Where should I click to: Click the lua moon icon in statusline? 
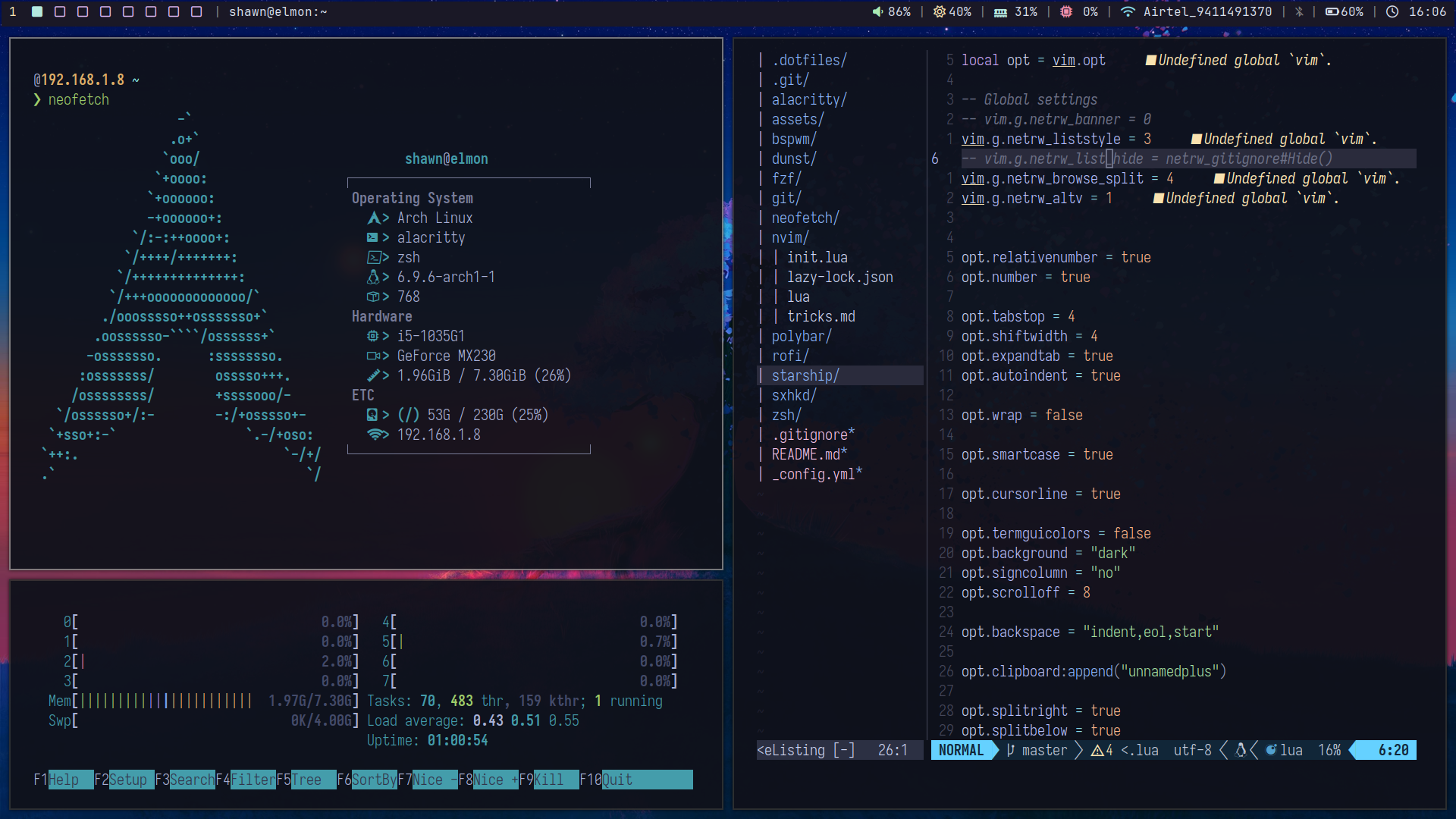1271,750
